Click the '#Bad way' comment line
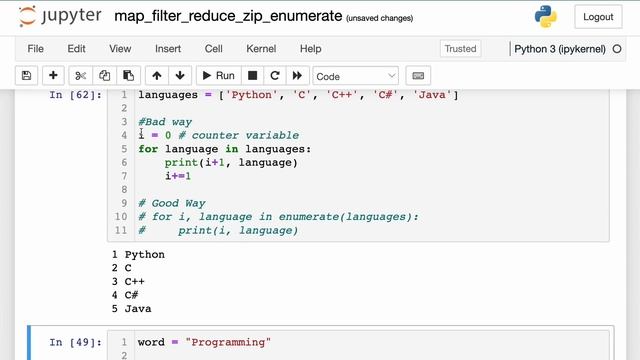 click(165, 122)
